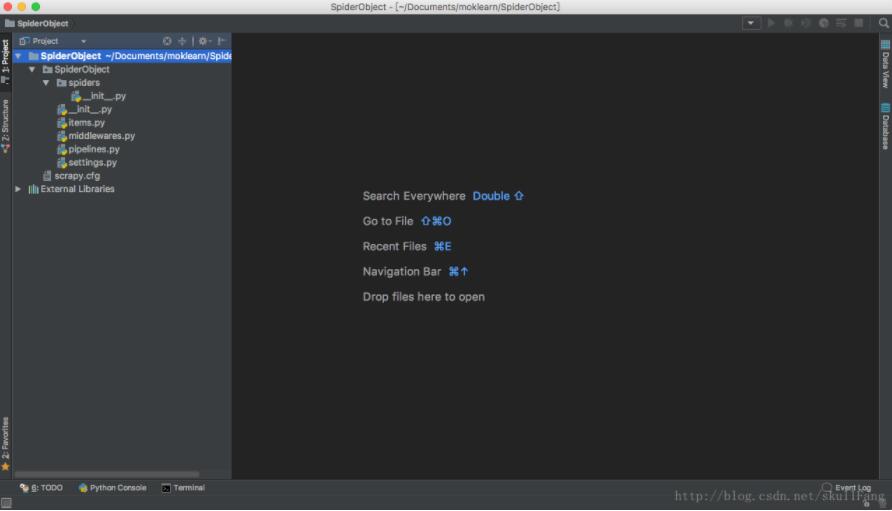Image resolution: width=892 pixels, height=511 pixels.
Task: Click the project tree horizontal scrollbar
Action: click(107, 474)
